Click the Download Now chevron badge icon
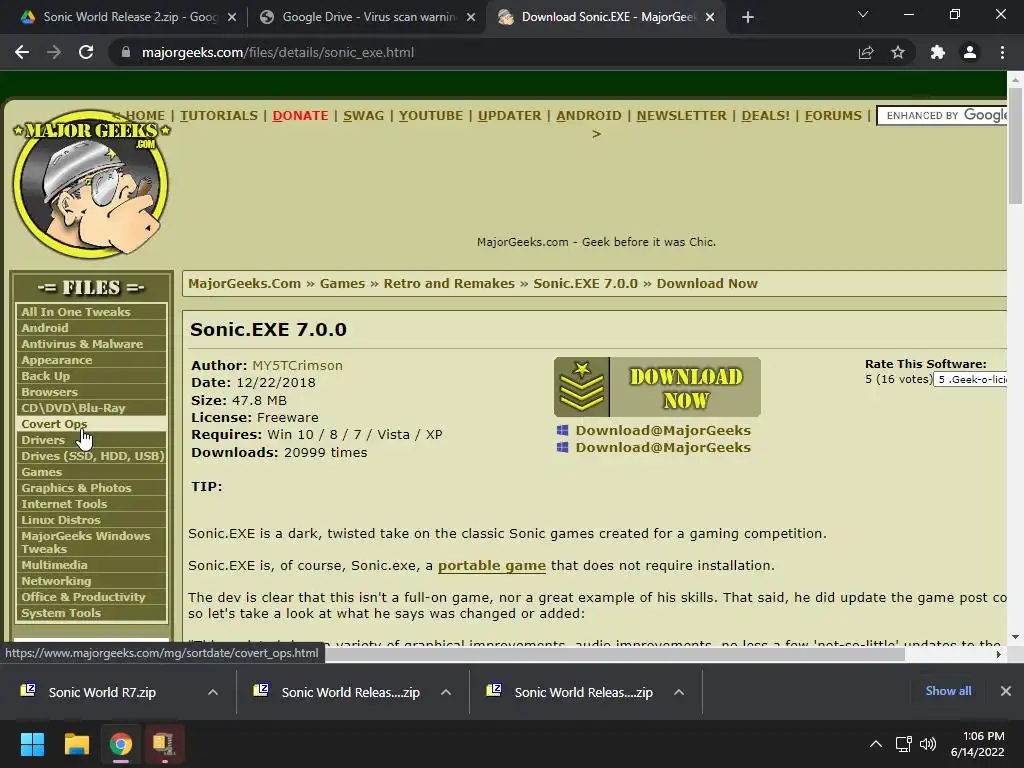The width and height of the screenshot is (1024, 768). [582, 387]
